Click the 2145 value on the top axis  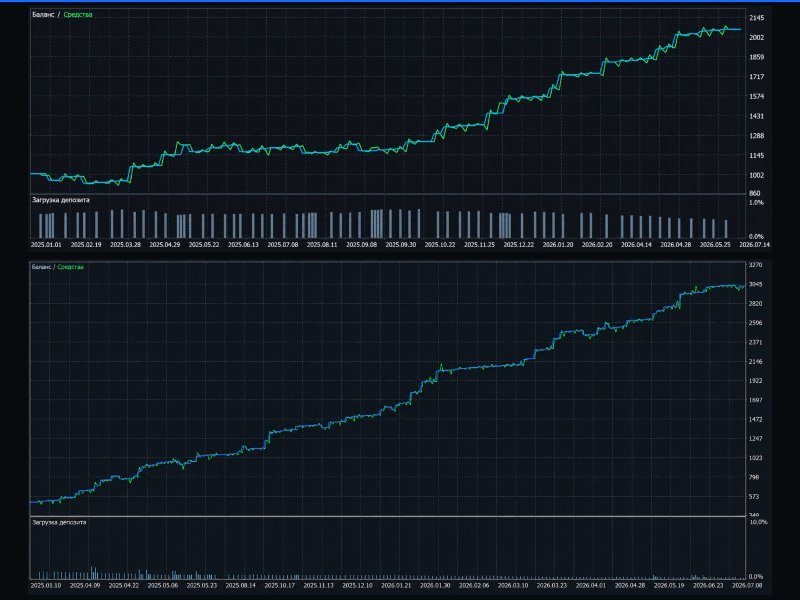point(757,18)
